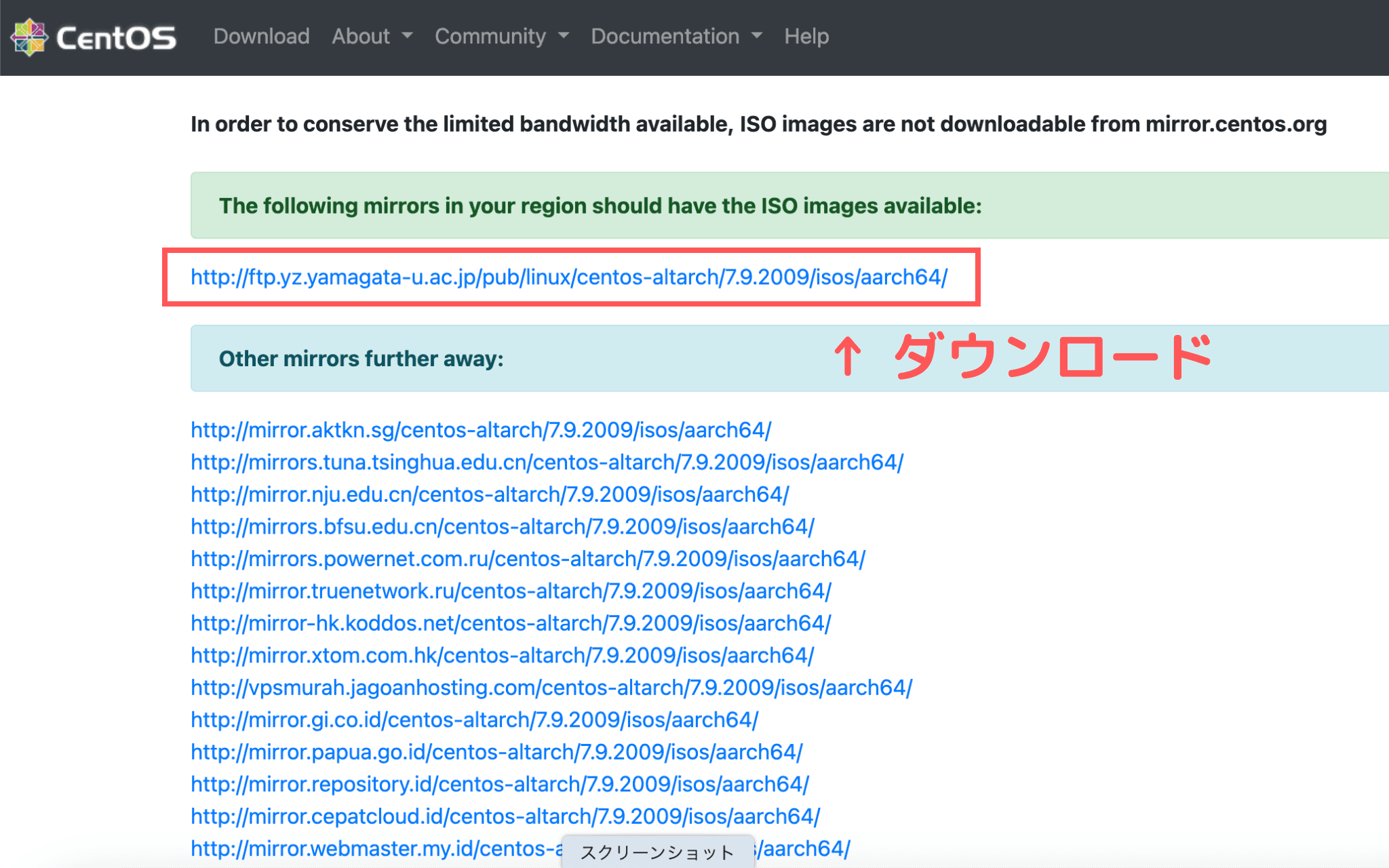Screen dimensions: 1389x868
Task: Expand the Community dropdown menu
Action: click(501, 36)
